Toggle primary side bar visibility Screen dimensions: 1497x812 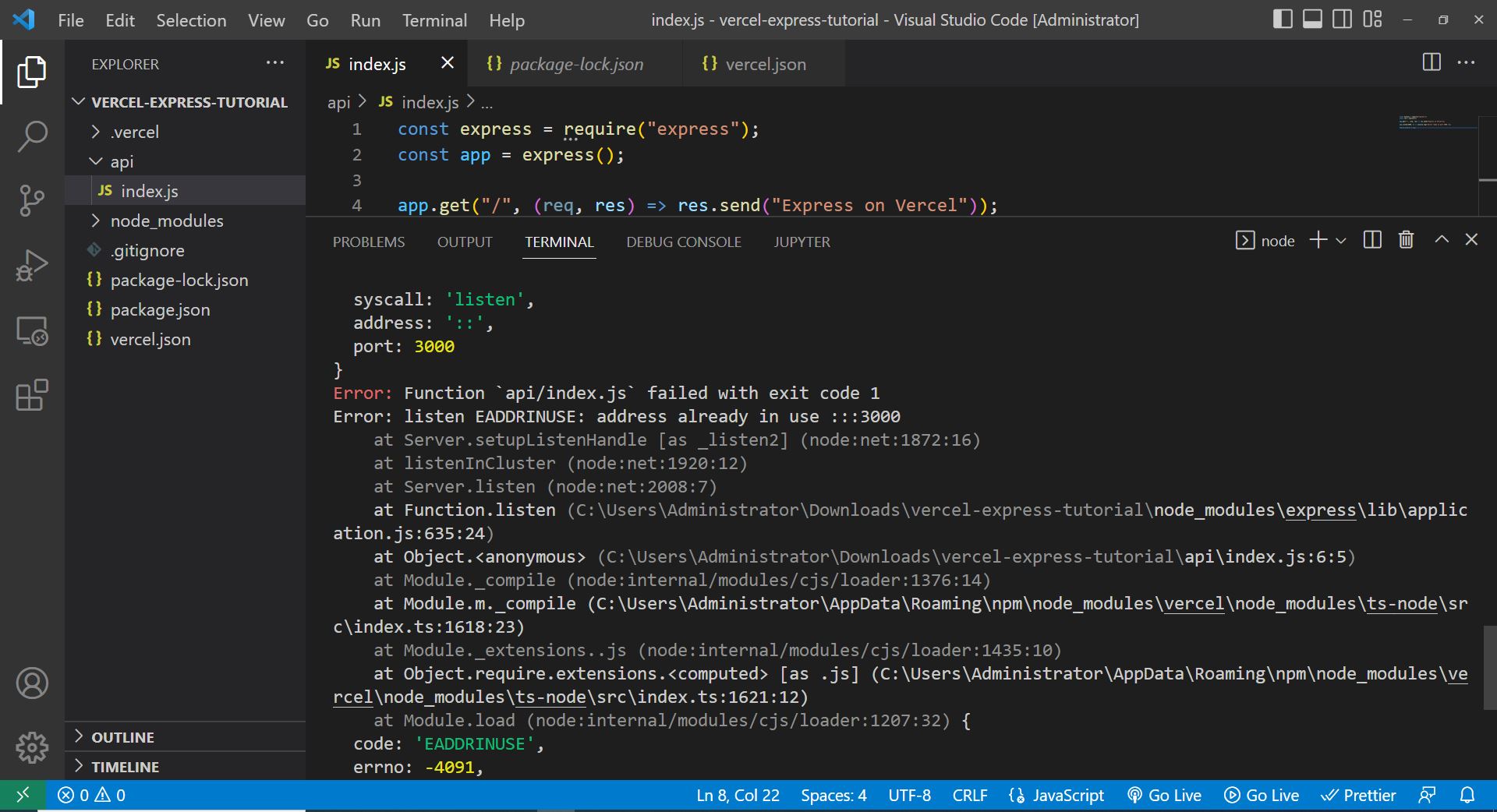[1283, 19]
